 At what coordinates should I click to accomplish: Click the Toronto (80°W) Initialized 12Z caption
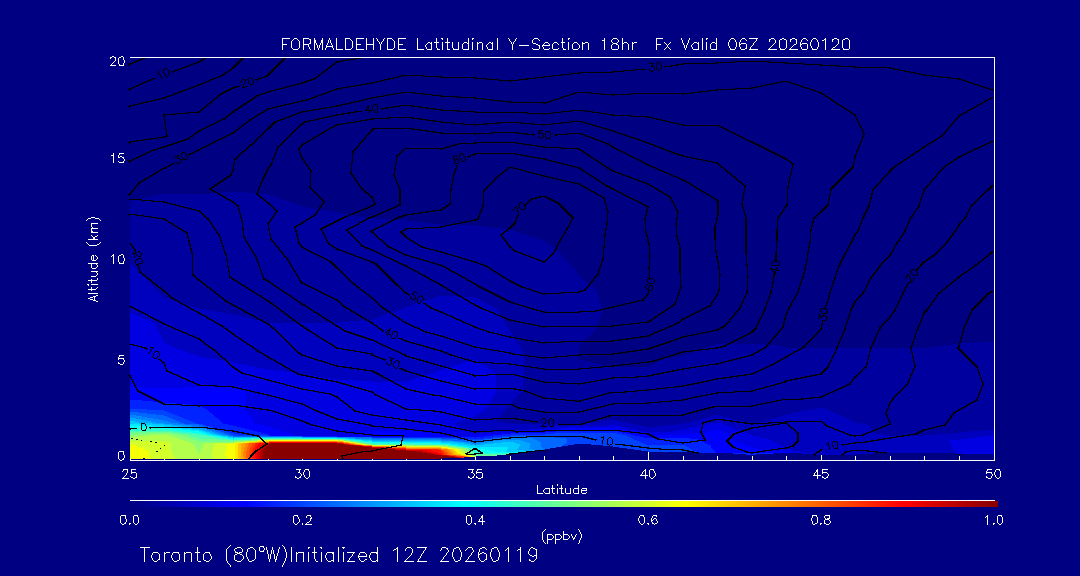coord(339,555)
